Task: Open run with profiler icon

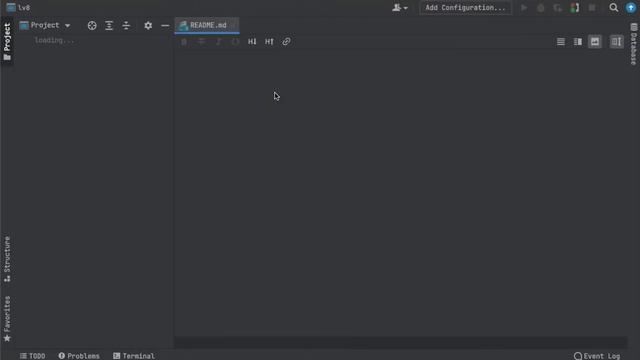Action: (x=575, y=8)
